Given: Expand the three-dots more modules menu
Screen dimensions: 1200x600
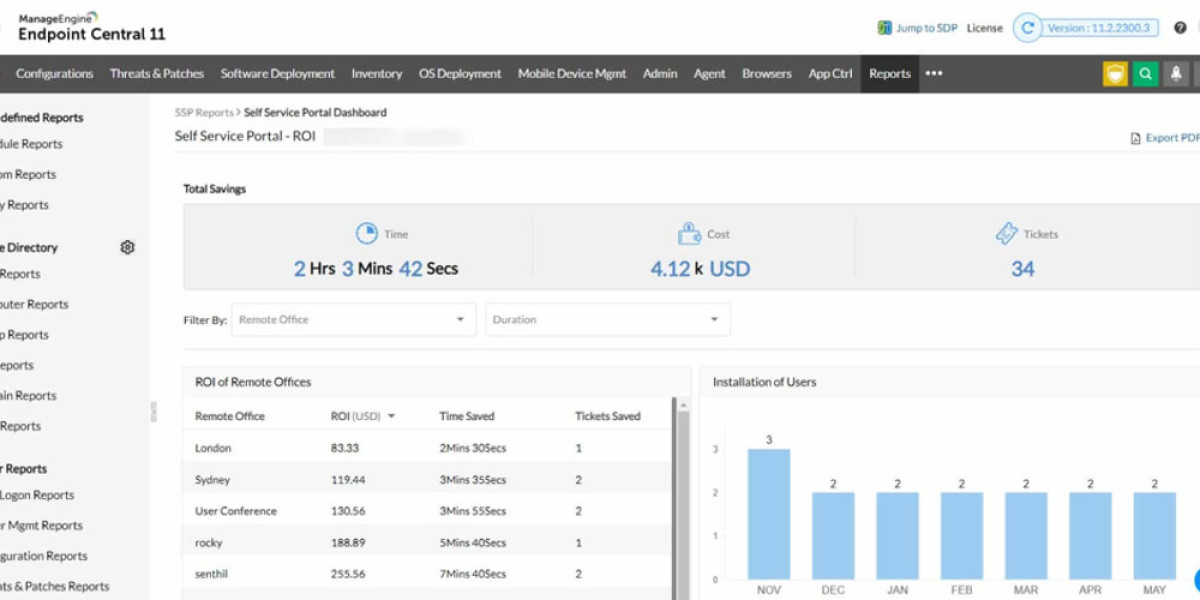Looking at the screenshot, I should click(934, 74).
